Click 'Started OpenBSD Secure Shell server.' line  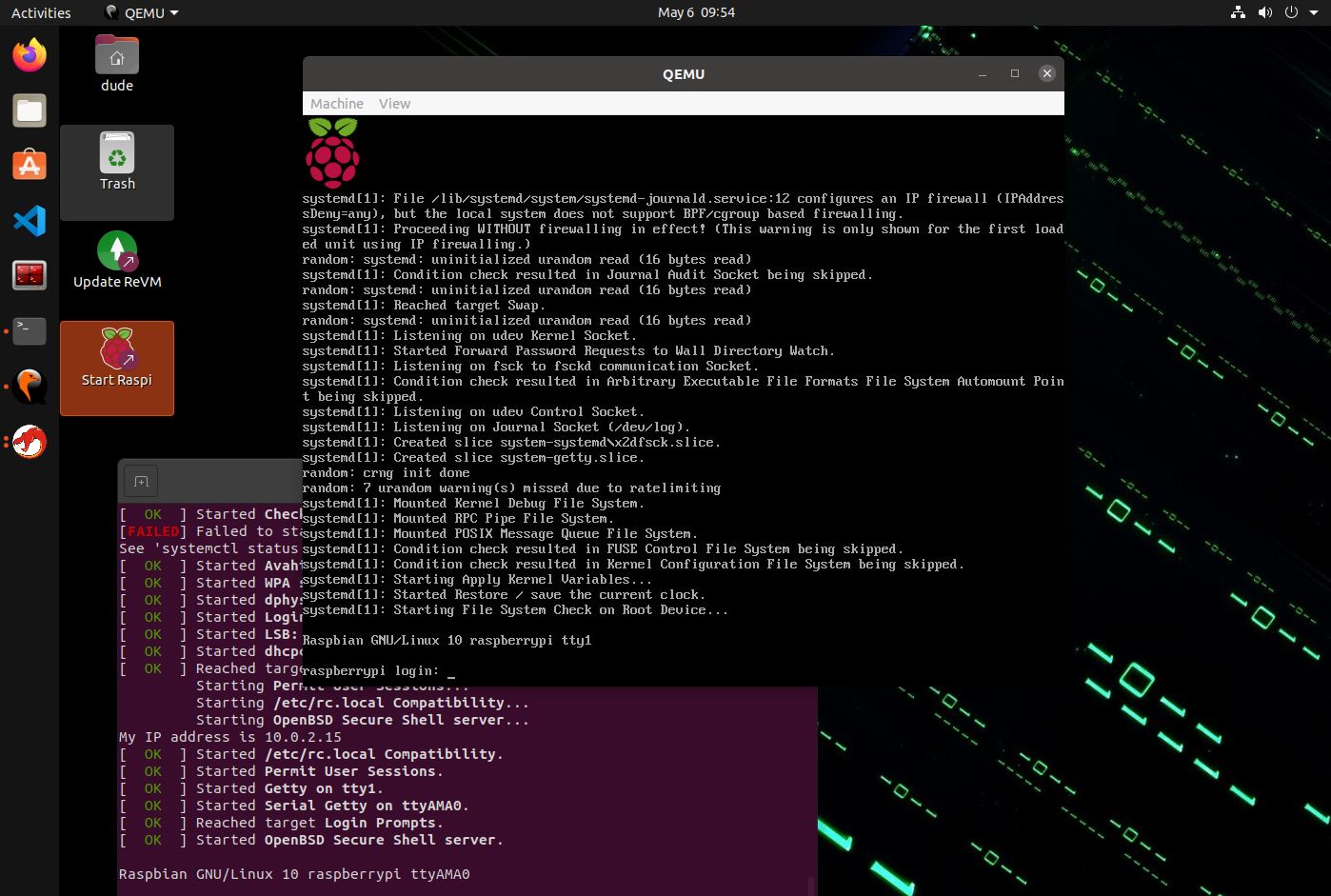click(x=349, y=840)
